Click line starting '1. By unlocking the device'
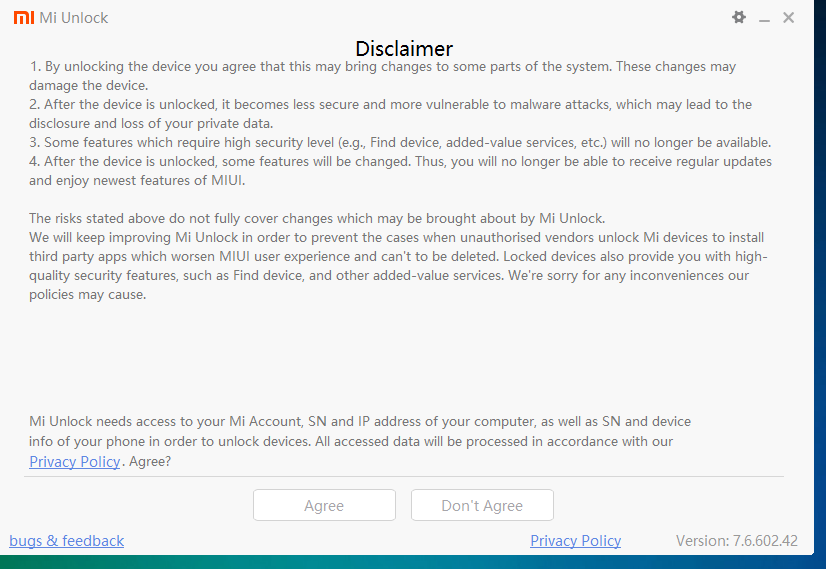Screen dimensions: 826x569 [382, 66]
